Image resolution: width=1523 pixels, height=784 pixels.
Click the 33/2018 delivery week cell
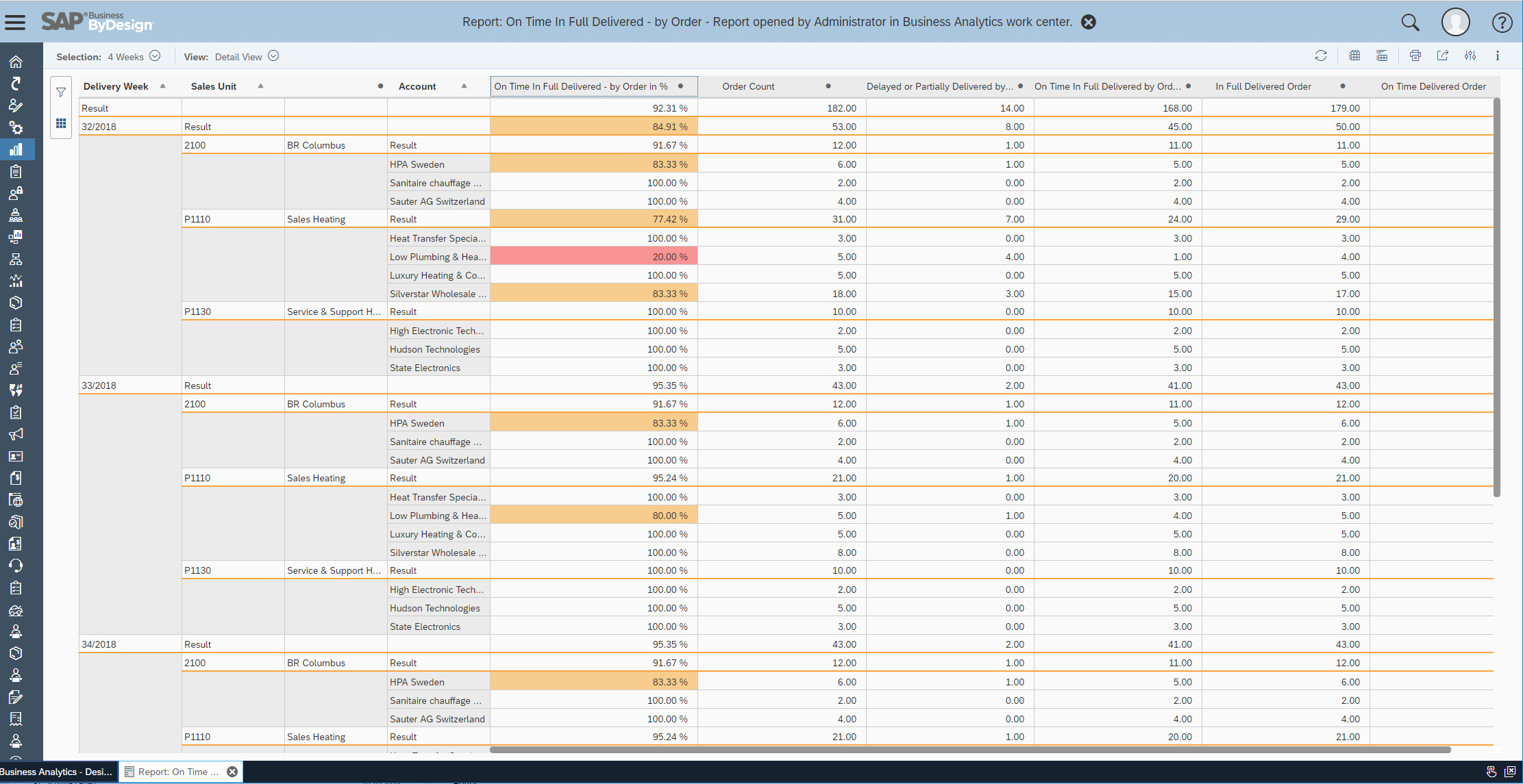130,385
